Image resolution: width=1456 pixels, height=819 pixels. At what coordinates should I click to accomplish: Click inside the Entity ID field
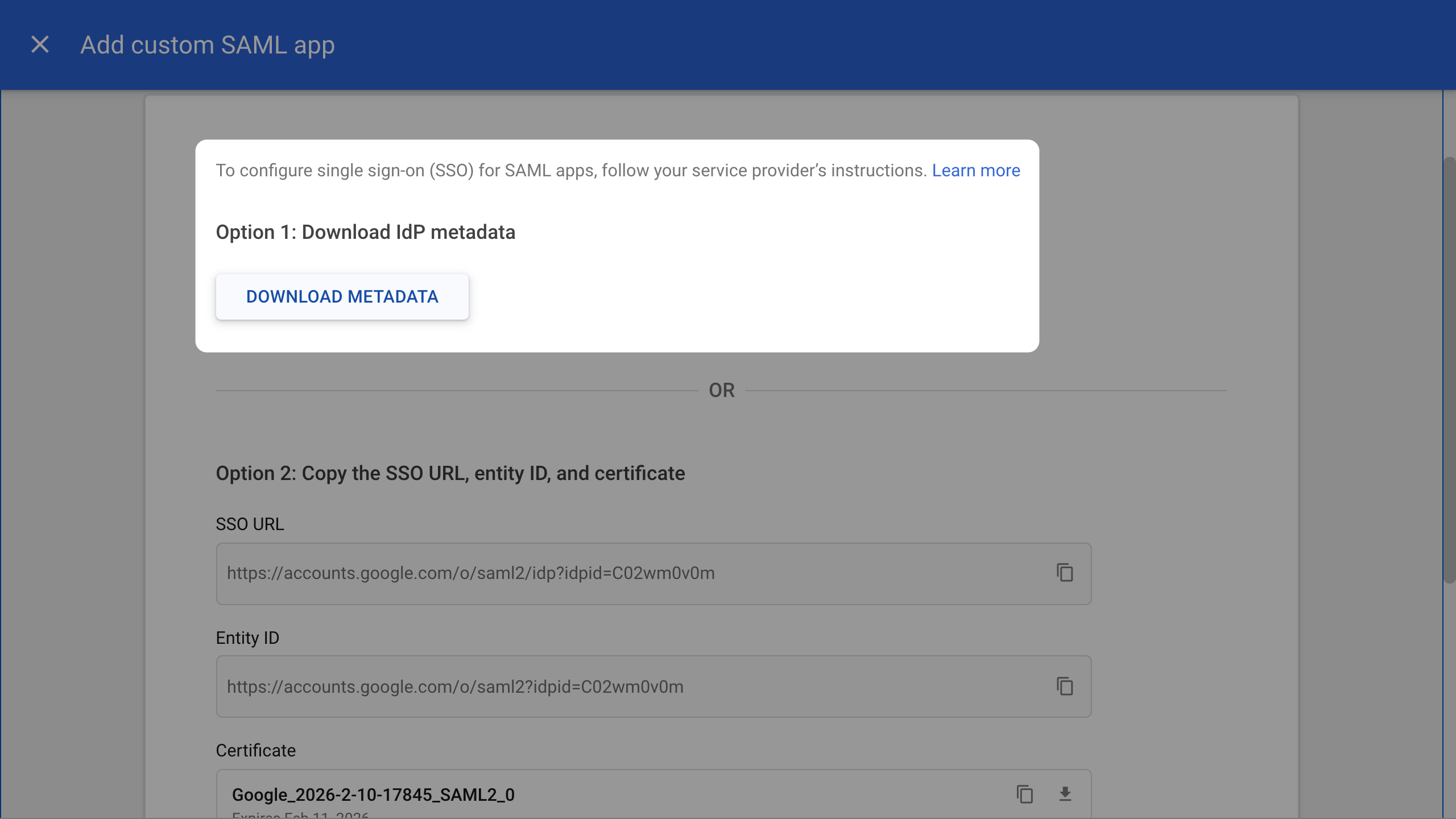tap(569, 687)
